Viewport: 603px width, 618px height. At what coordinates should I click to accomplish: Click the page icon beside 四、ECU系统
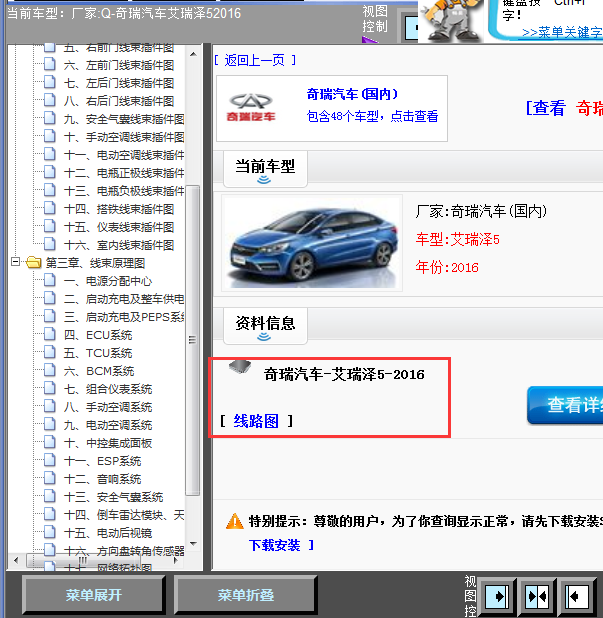tap(50, 334)
